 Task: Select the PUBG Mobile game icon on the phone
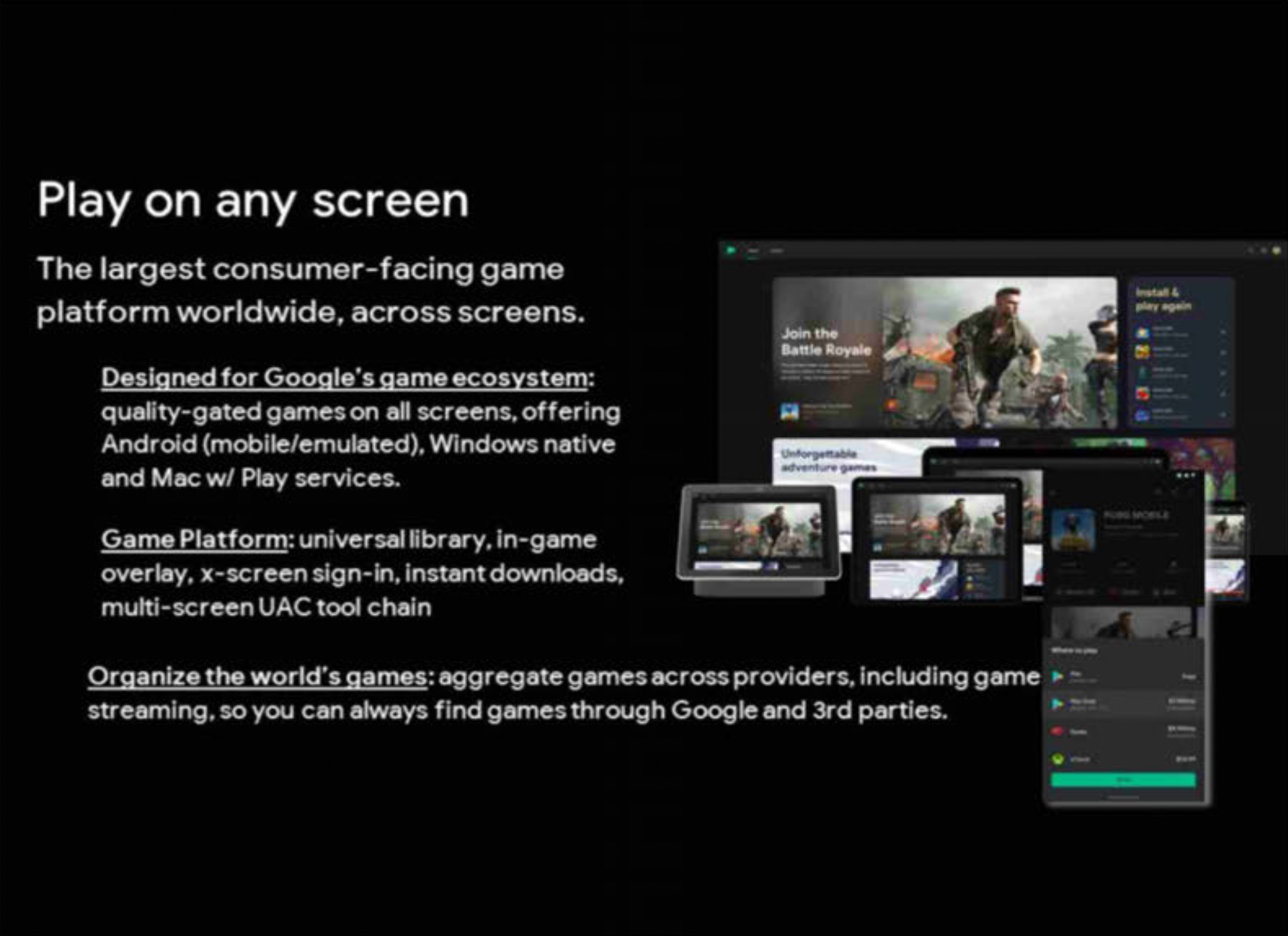point(1074,530)
